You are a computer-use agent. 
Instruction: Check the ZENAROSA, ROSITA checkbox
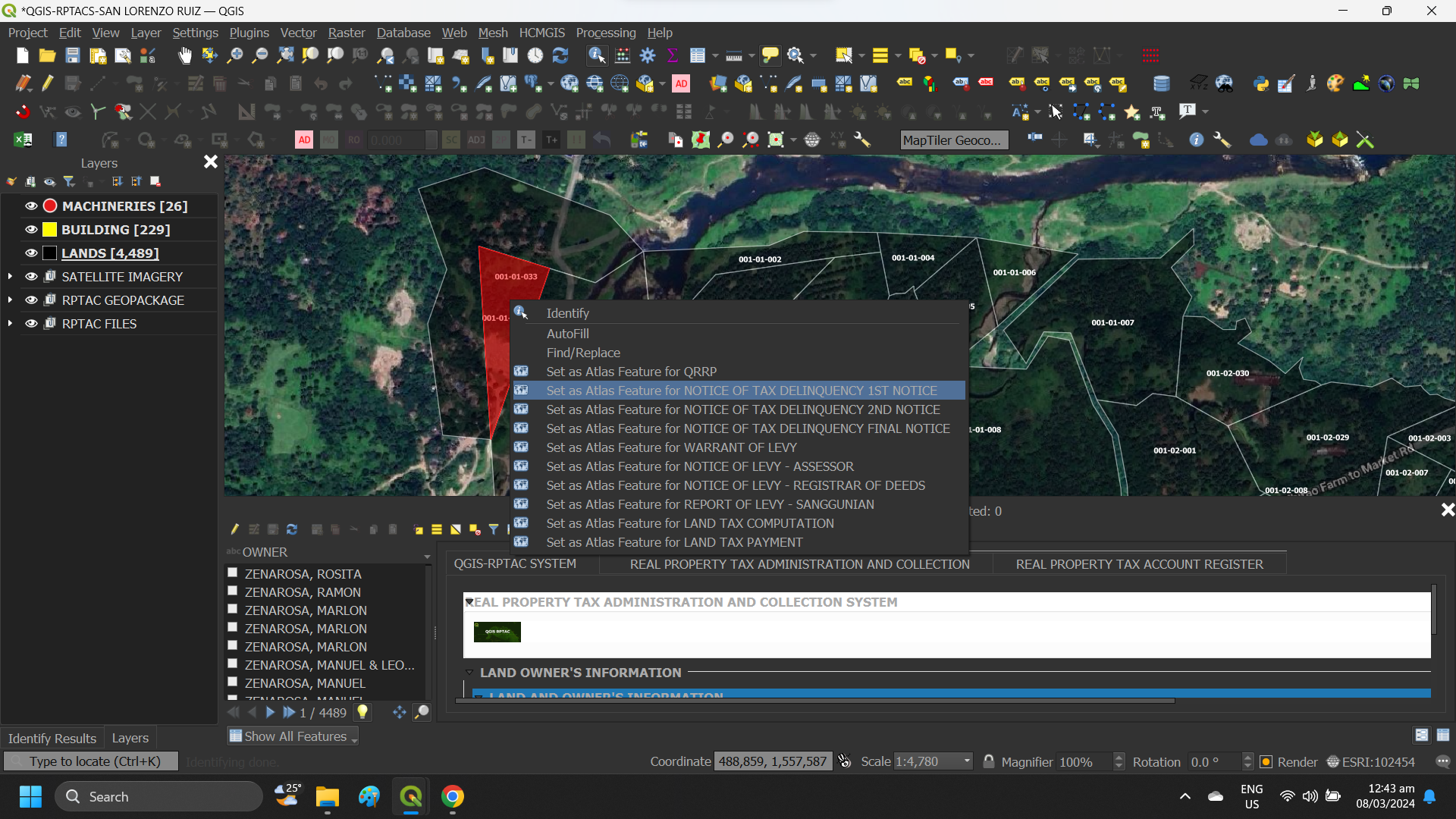[x=232, y=573]
